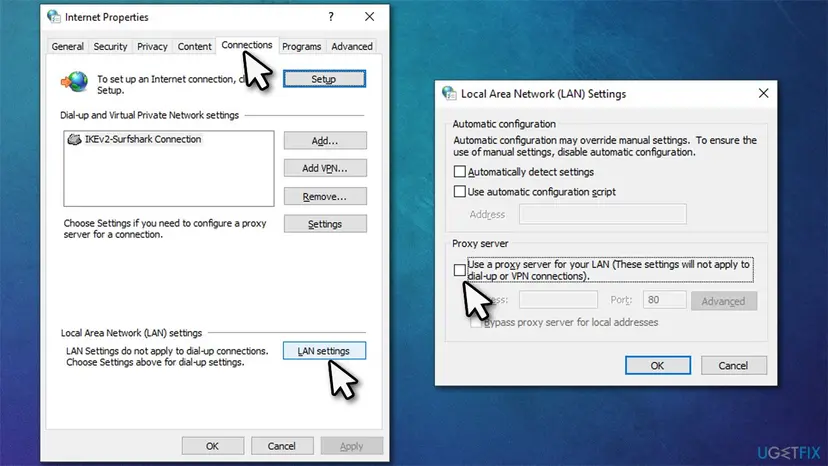
Task: Select the Connections tab
Action: (247, 45)
